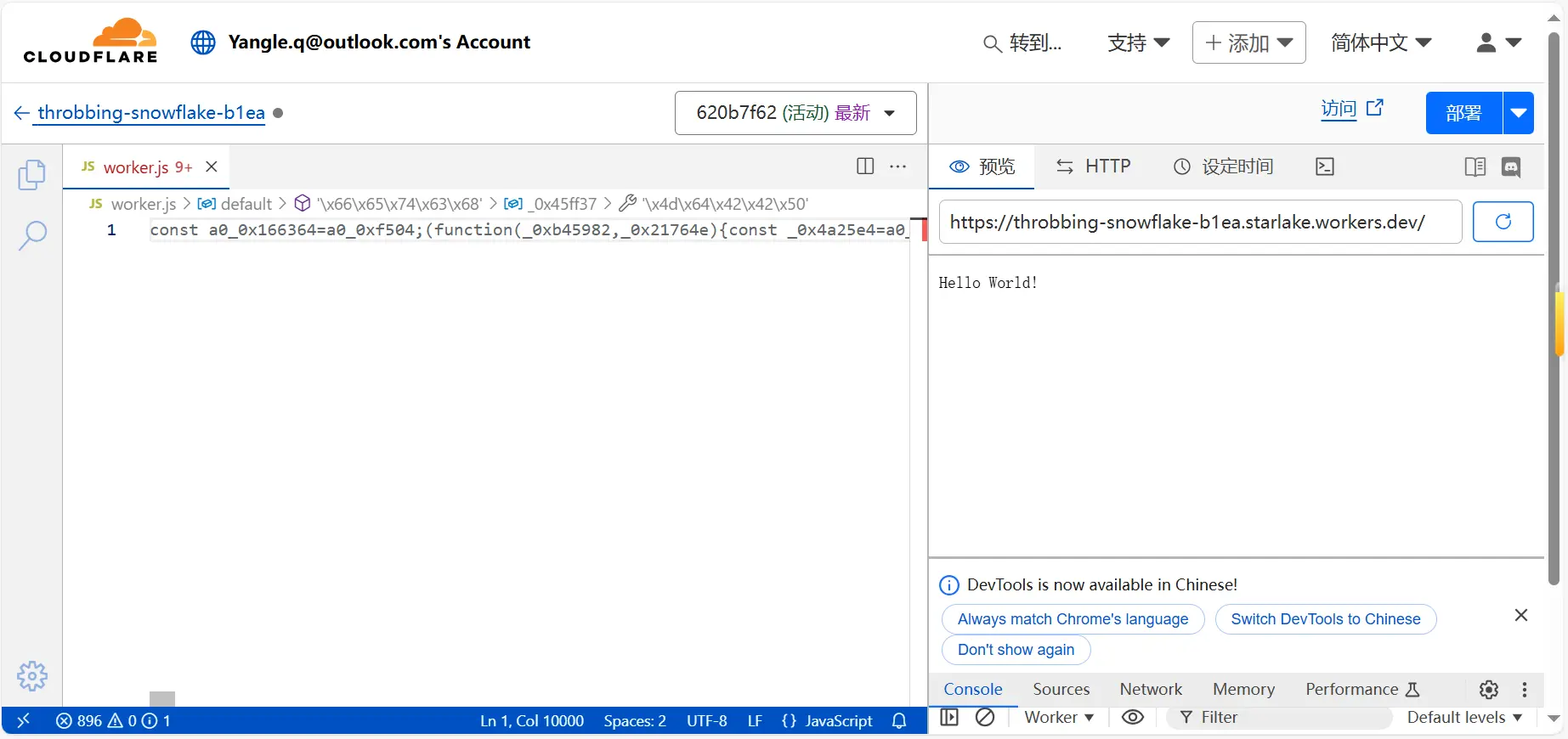Open the Default levels dropdown
1568x739 pixels.
click(x=1464, y=717)
